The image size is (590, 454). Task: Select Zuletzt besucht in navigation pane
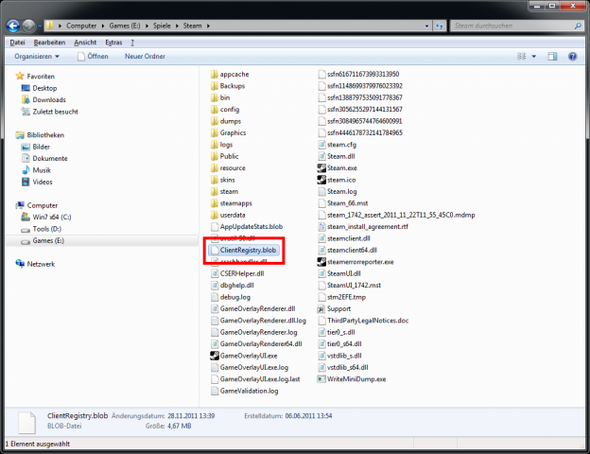50,112
